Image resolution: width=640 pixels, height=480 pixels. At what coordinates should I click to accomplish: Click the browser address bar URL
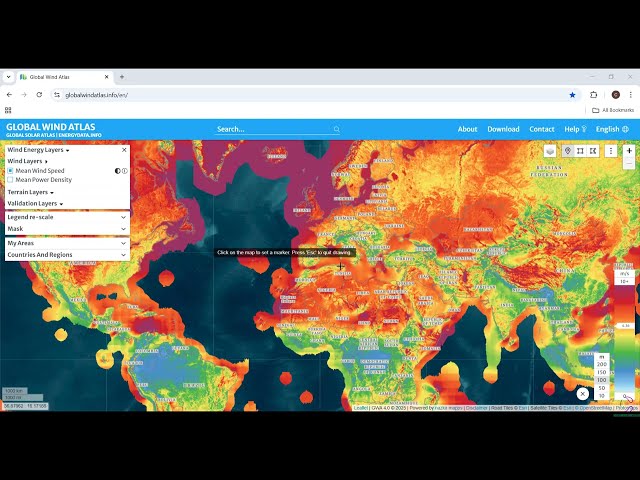[x=96, y=95]
